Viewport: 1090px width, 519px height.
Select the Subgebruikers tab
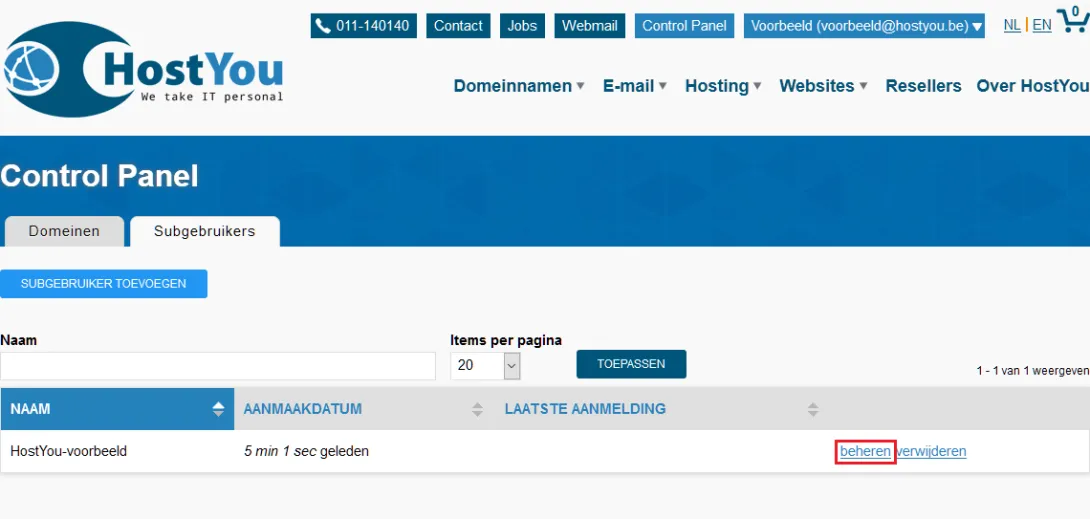pyautogui.click(x=204, y=231)
